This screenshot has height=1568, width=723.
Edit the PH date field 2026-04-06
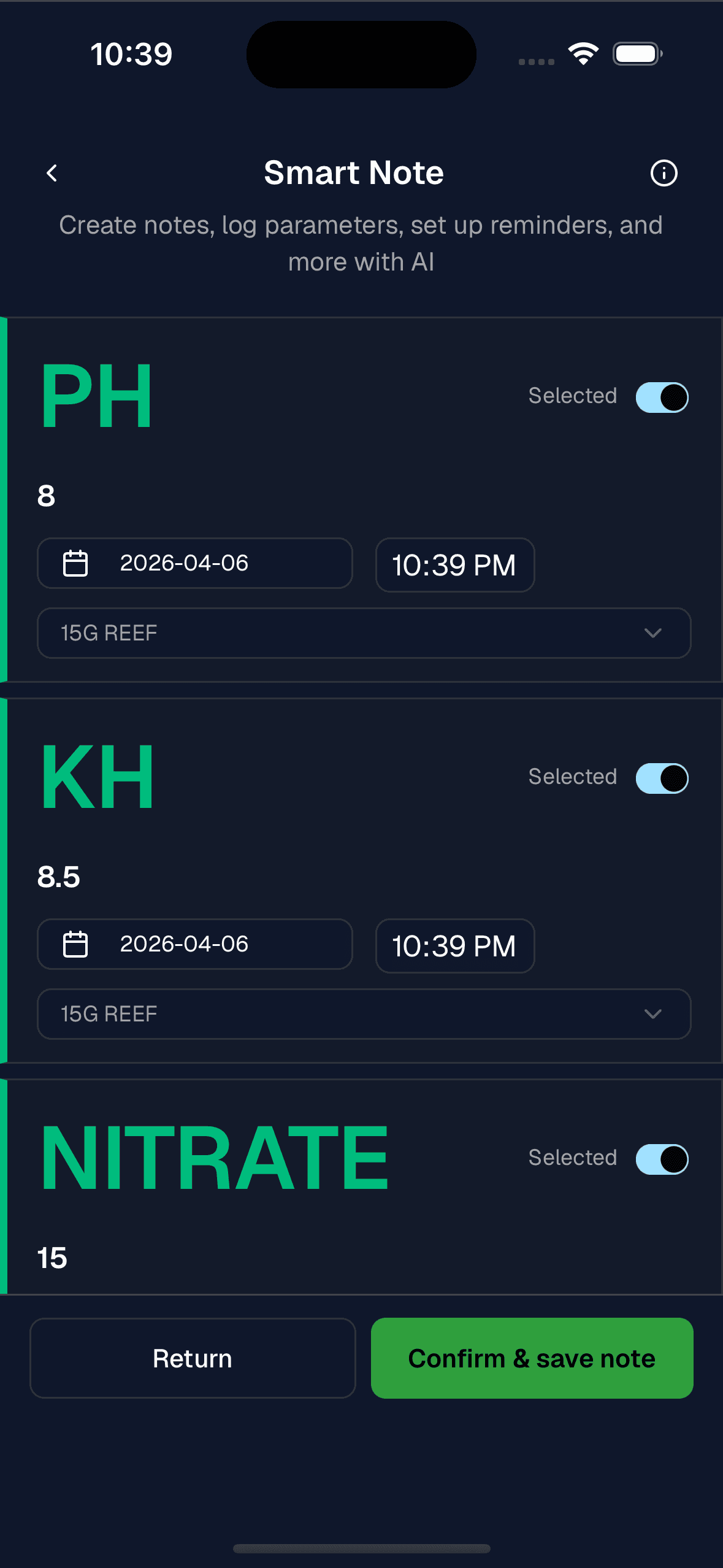[x=195, y=563]
